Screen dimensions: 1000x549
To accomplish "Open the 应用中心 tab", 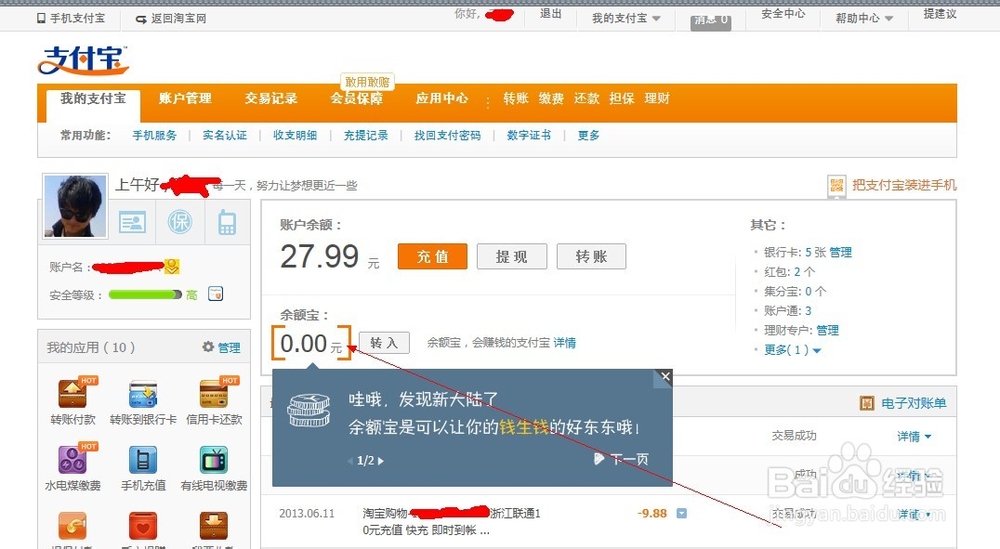I will (x=442, y=98).
